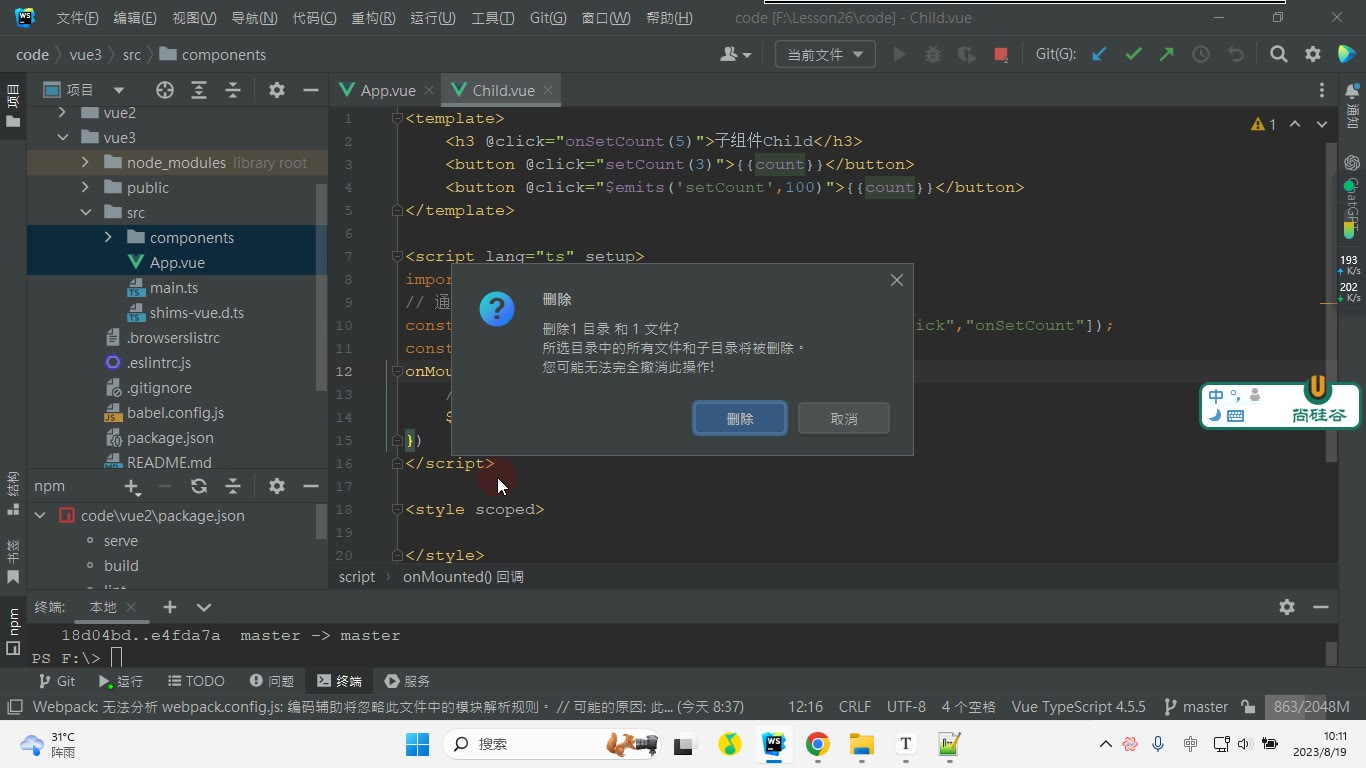Click the Git commit checkmark icon

click(1133, 55)
